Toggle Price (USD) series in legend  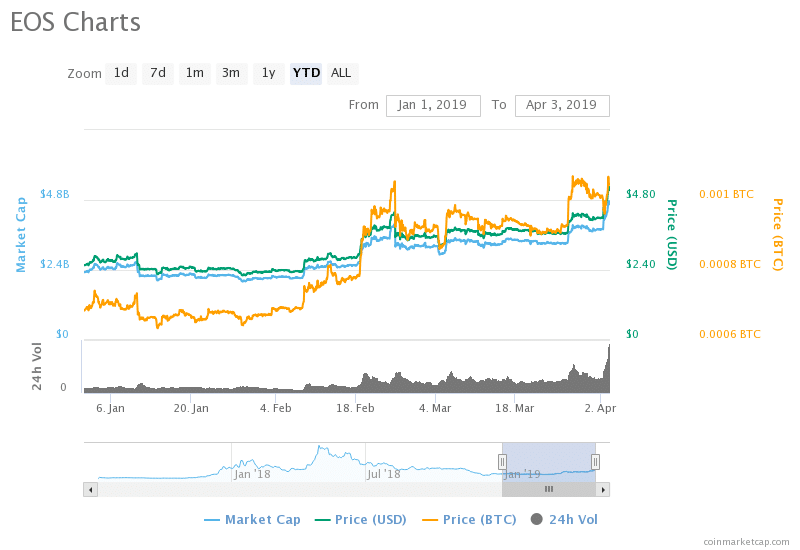(x=361, y=520)
